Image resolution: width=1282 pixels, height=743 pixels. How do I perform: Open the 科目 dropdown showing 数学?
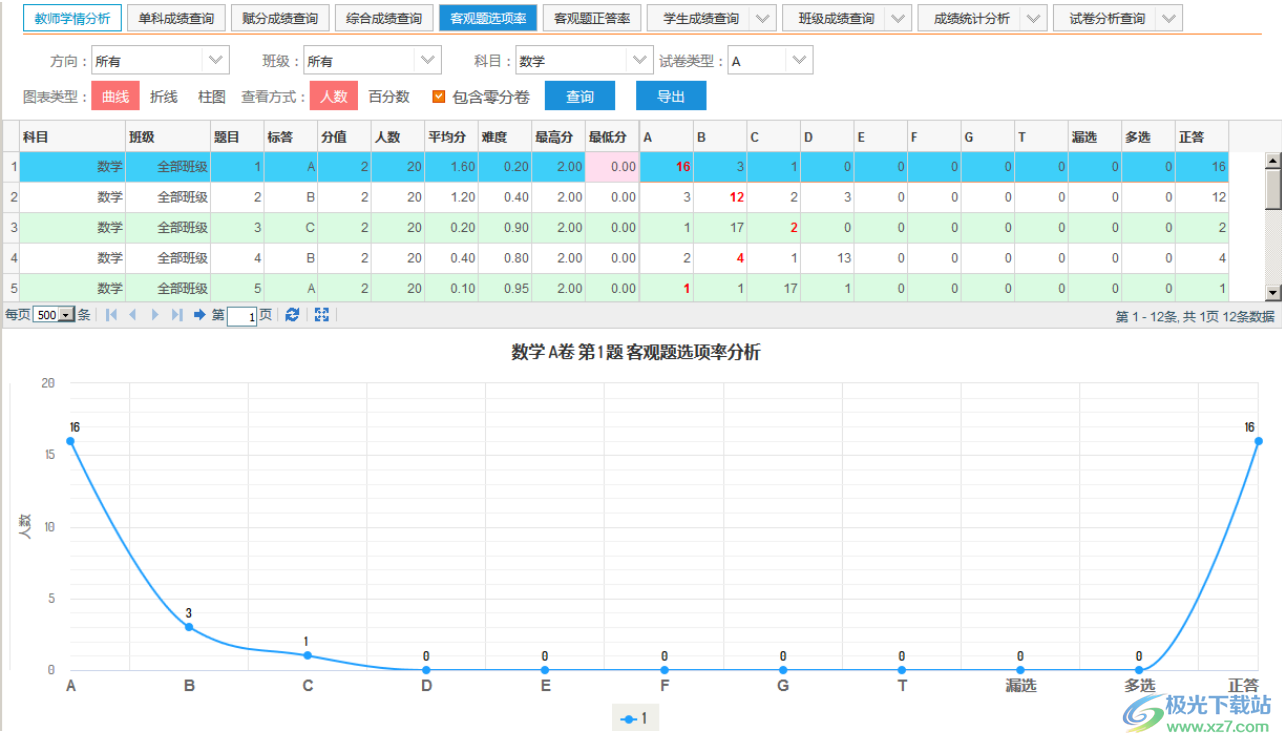point(641,61)
